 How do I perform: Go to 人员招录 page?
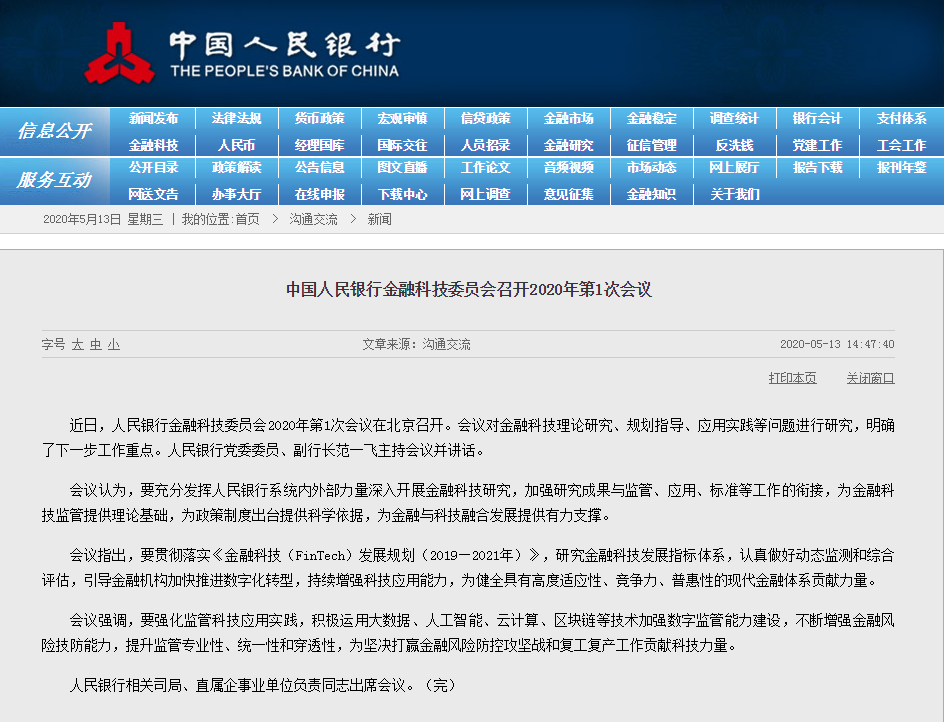click(x=485, y=145)
